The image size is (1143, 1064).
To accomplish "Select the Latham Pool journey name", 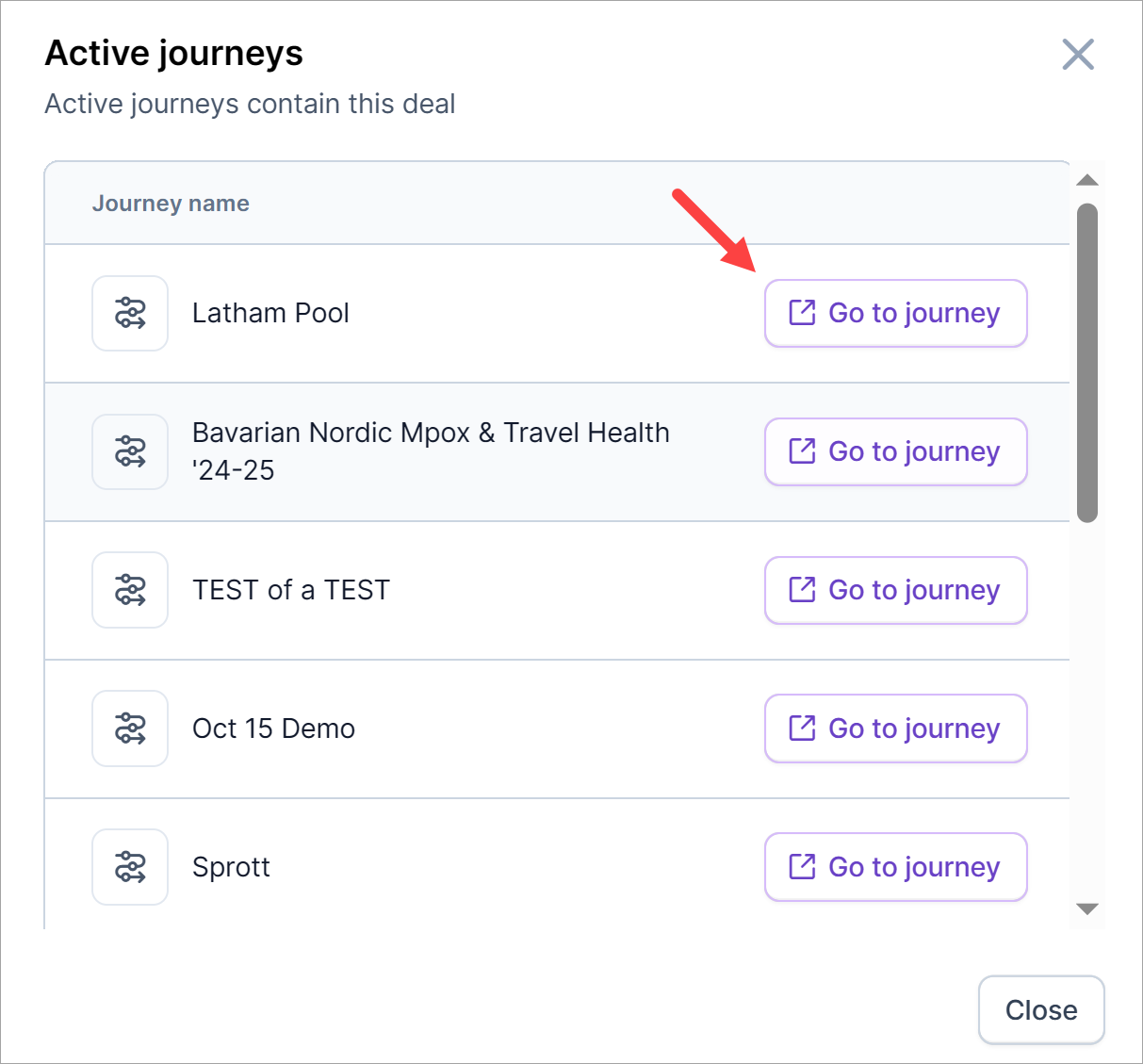I will coord(270,313).
